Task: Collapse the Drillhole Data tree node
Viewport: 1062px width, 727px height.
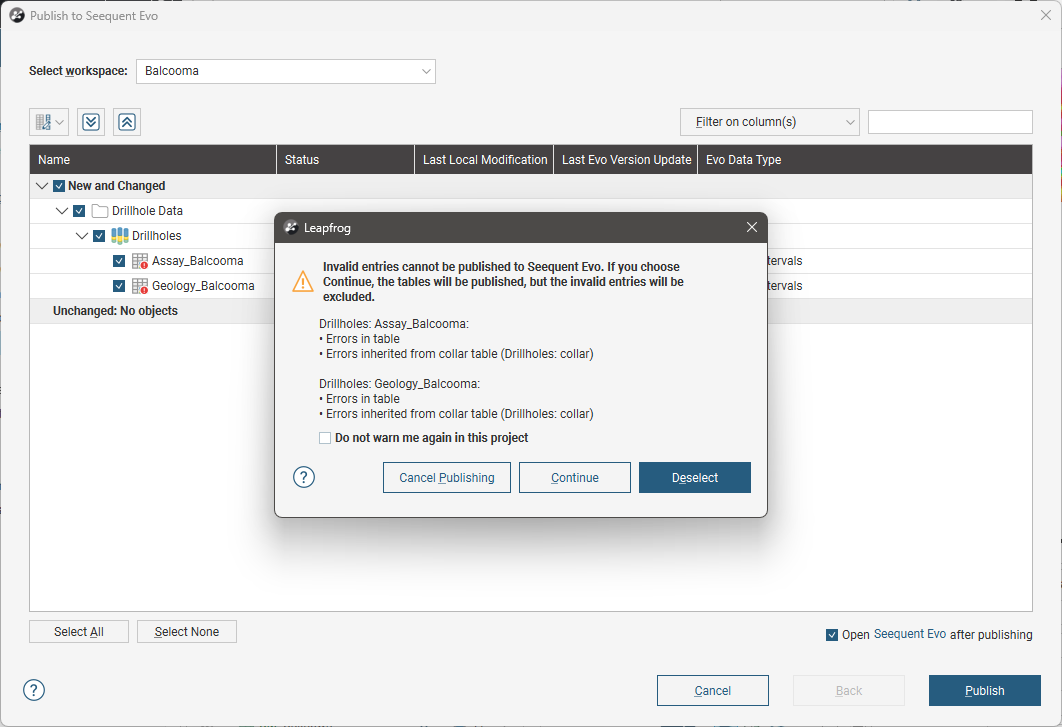Action: tap(62, 211)
